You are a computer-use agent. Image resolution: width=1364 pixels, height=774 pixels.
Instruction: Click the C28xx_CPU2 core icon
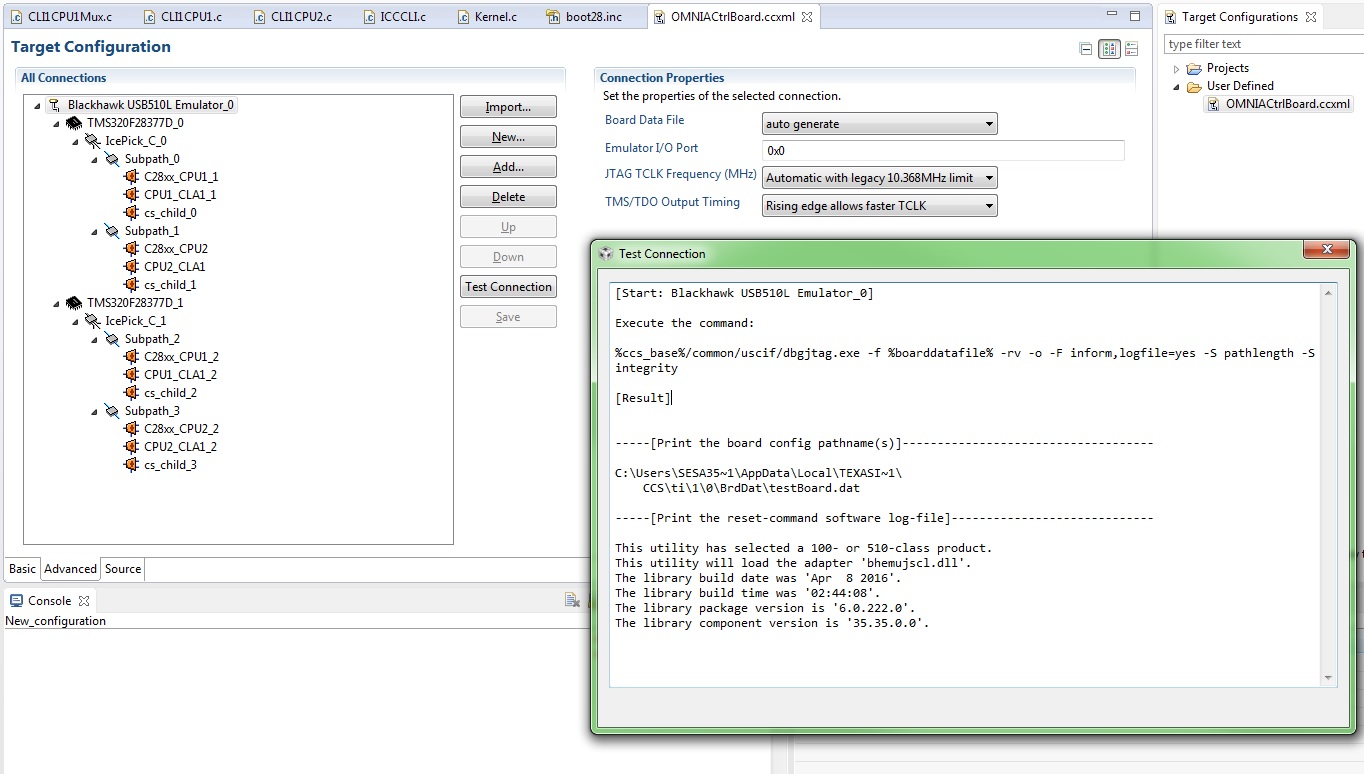pos(131,249)
